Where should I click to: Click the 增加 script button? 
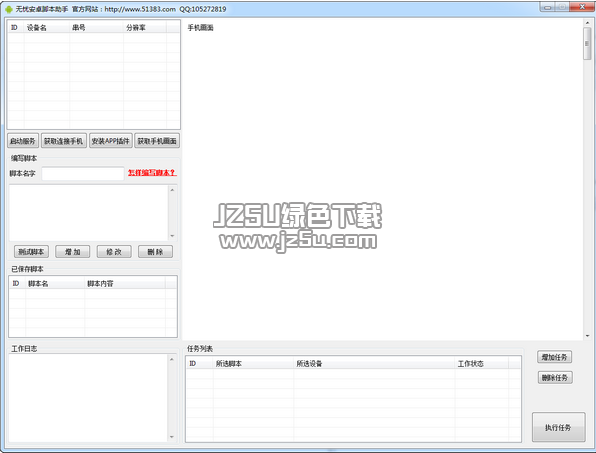tap(73, 252)
